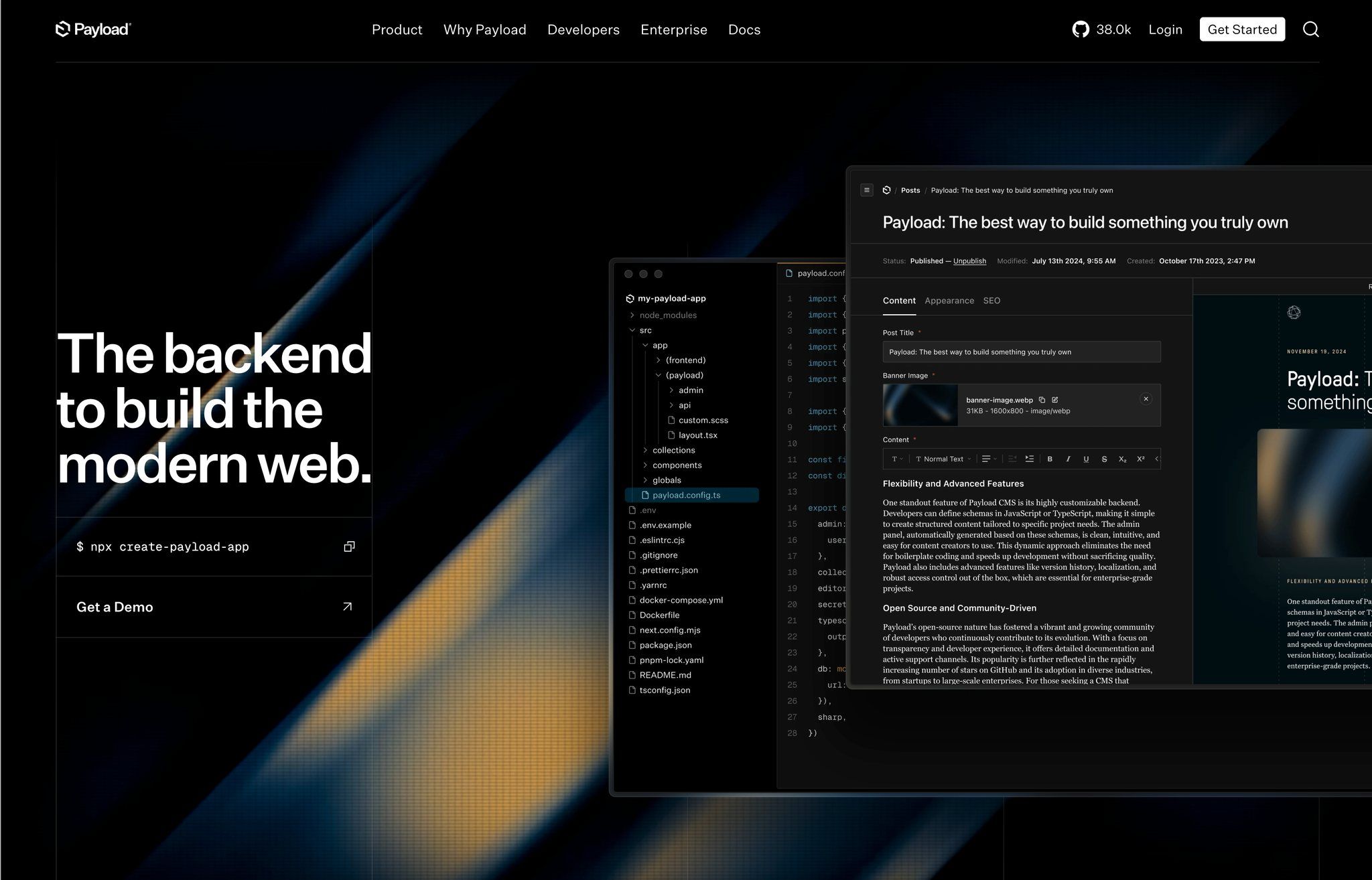Select payload.config.ts in file tree
Screen dimensions: 1372x880
pyautogui.click(x=686, y=495)
